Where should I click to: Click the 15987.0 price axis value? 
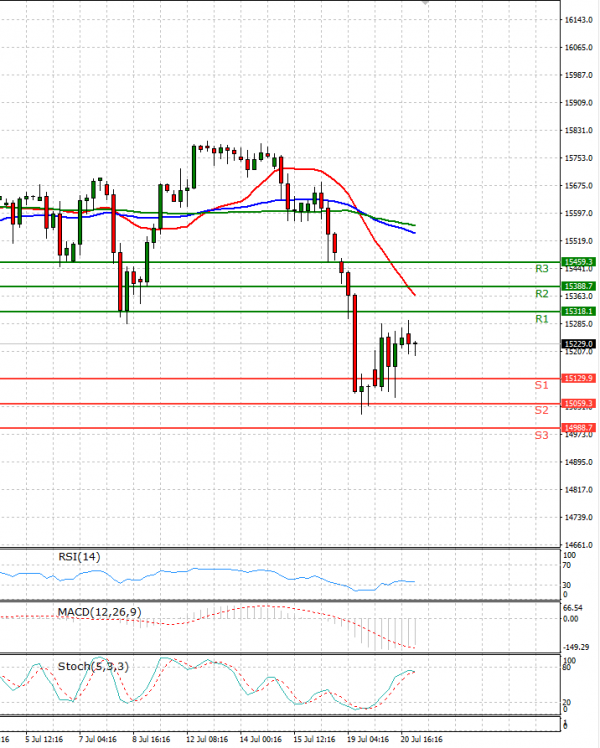tap(579, 75)
